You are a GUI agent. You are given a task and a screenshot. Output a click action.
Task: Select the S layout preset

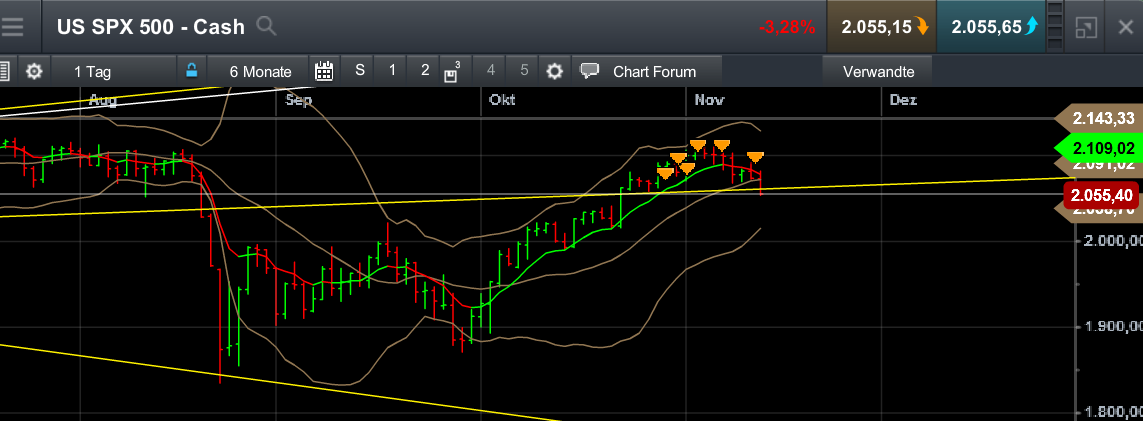point(359,71)
